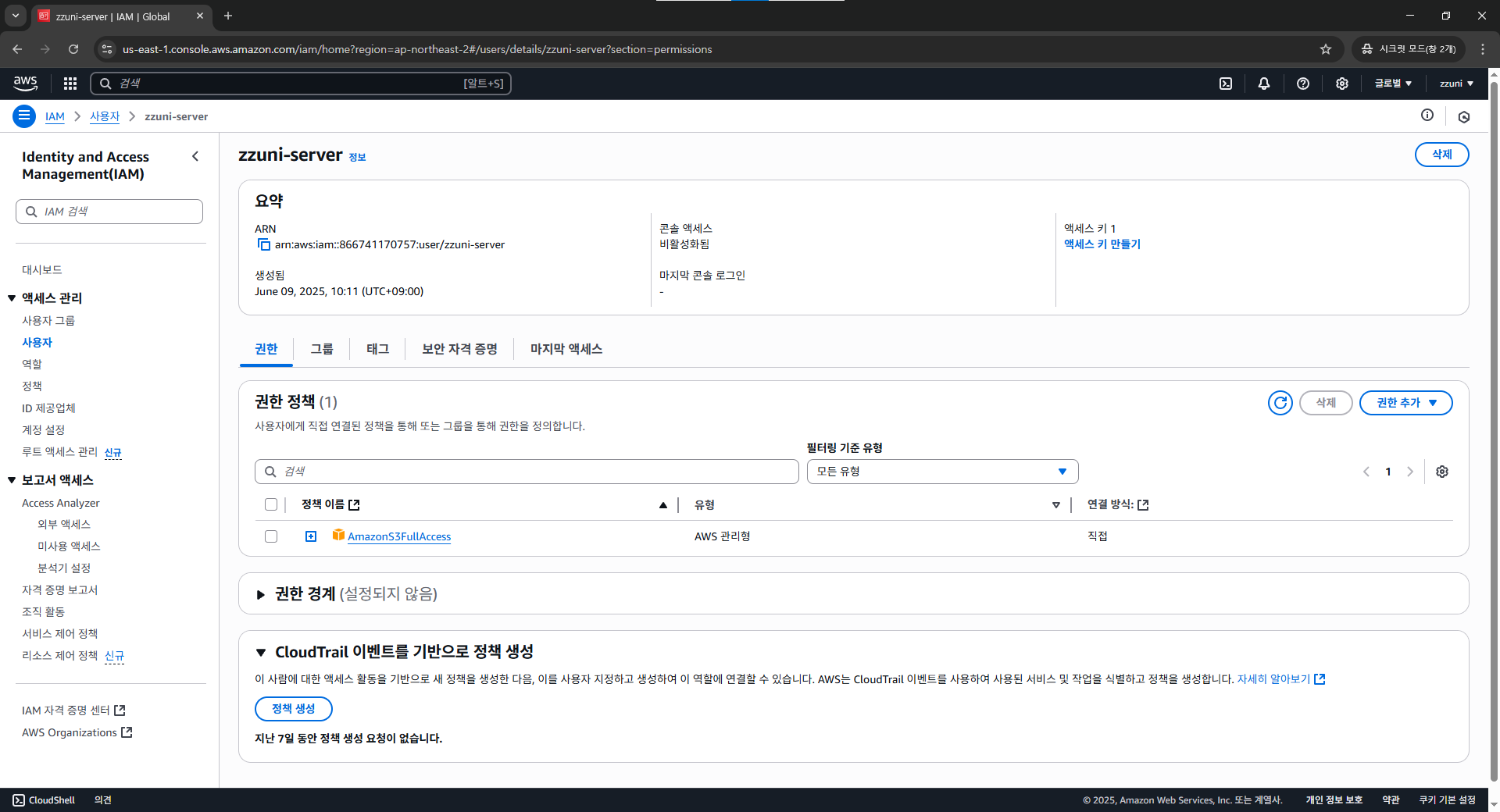The width and height of the screenshot is (1500, 812).
Task: Collapse the IAM sidebar with the chevron
Action: point(195,156)
